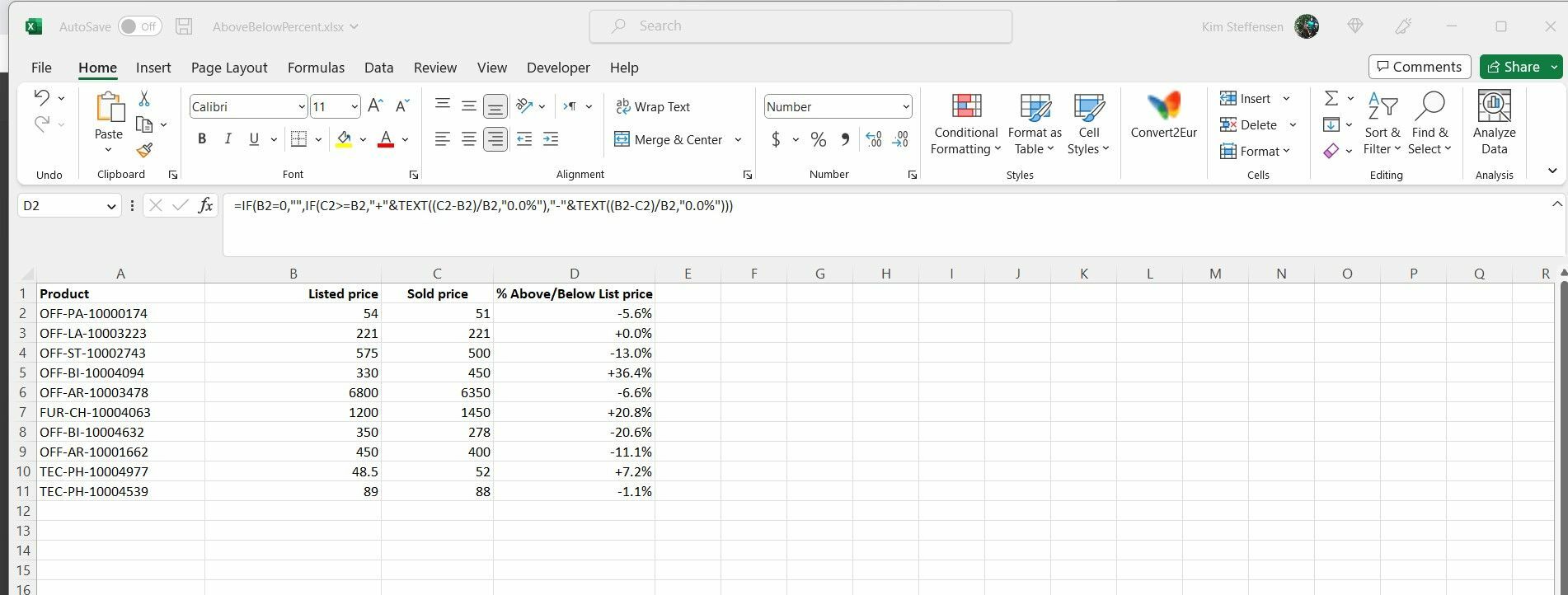Switch to the Insert tab

153,68
